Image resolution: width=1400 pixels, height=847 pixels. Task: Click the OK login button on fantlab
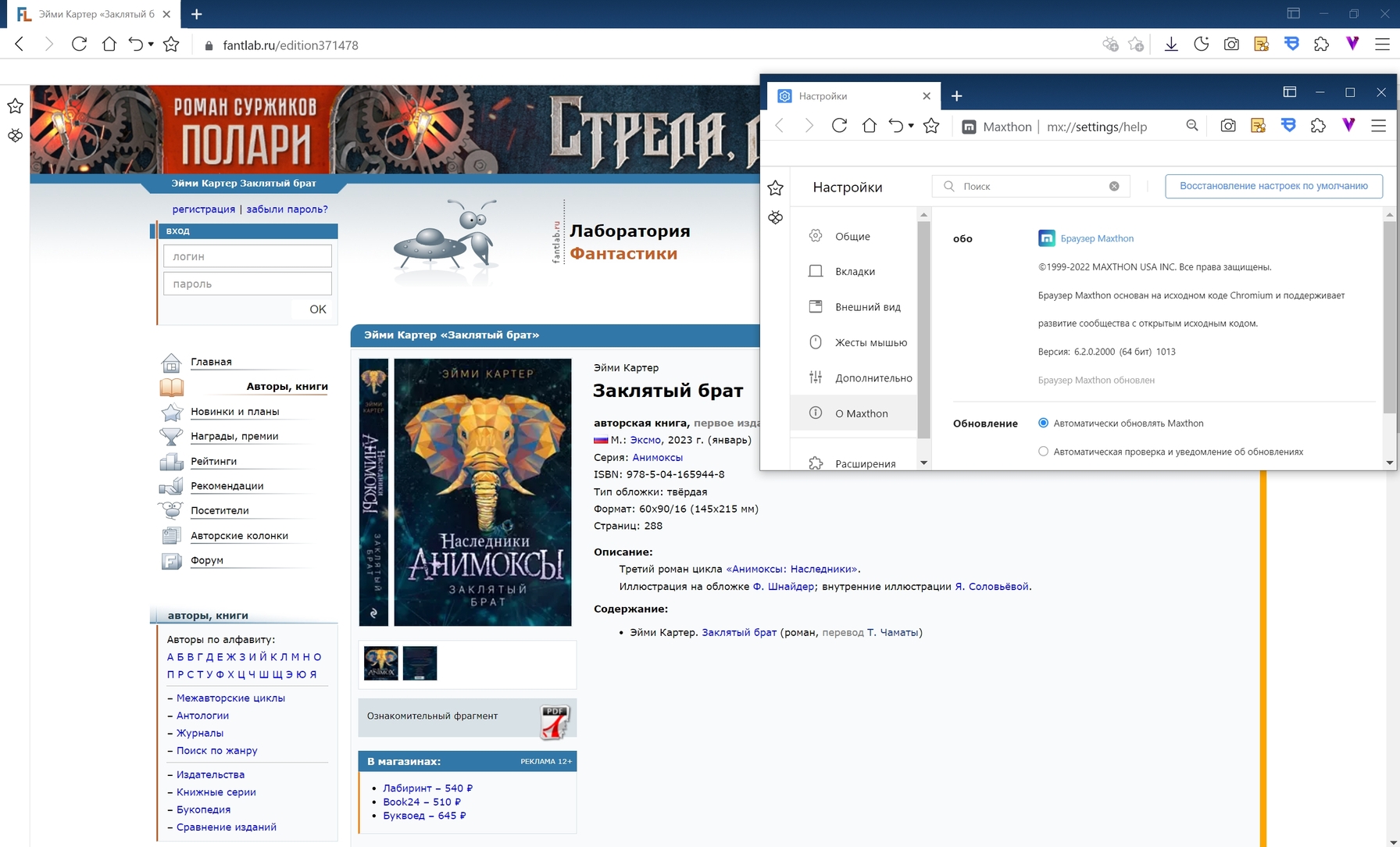(x=318, y=309)
